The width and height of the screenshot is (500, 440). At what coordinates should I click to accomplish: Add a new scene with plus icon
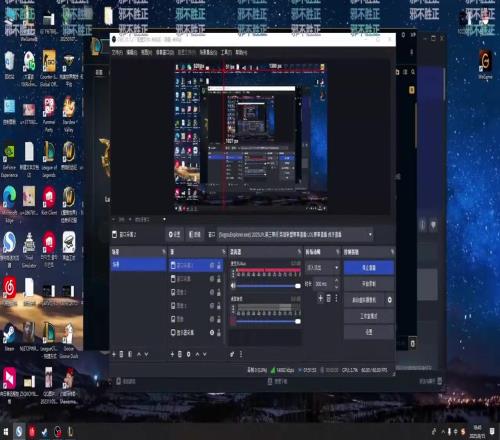point(114,354)
